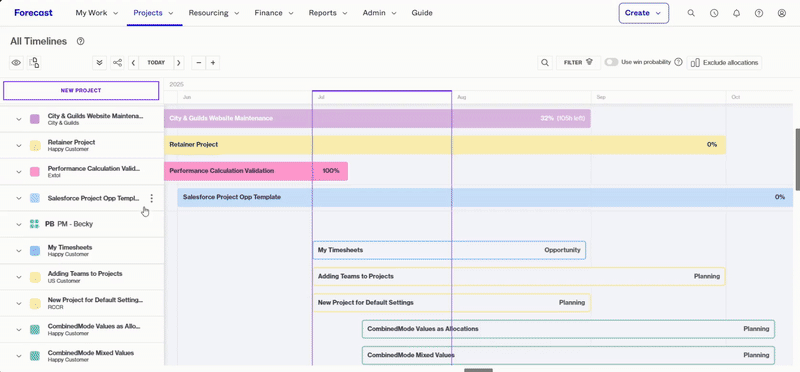Image resolution: width=800 pixels, height=372 pixels.
Task: Click the Salesforce Project blue icon
Action: coord(35,198)
